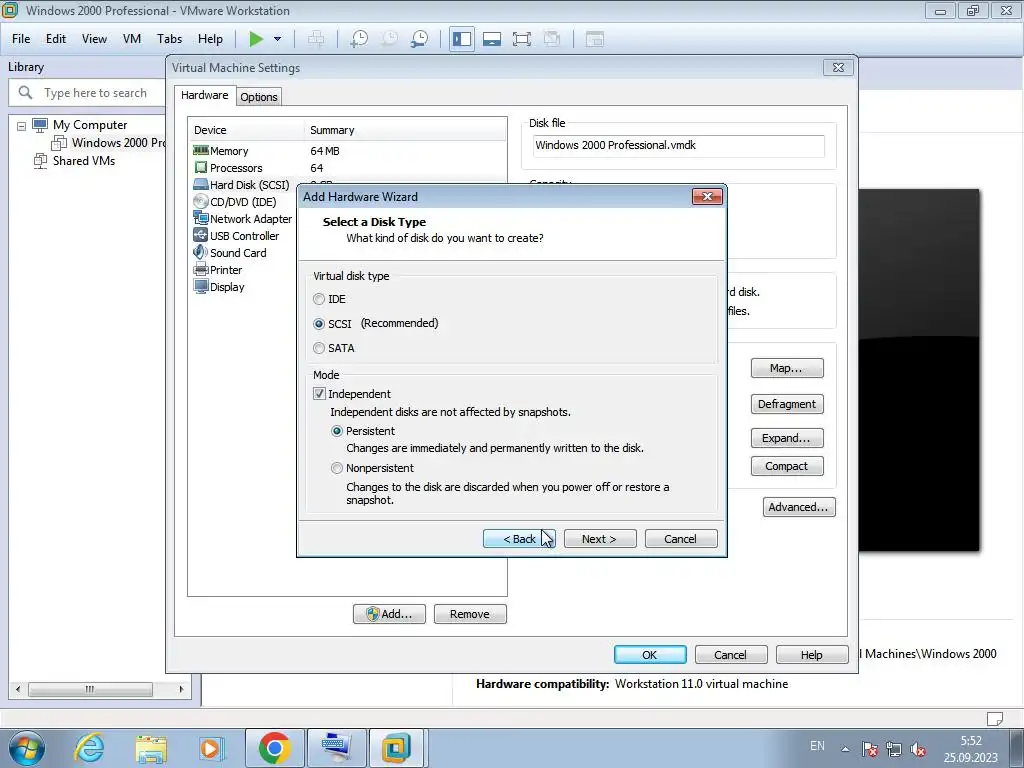Open the Tabs menu

[x=169, y=39]
